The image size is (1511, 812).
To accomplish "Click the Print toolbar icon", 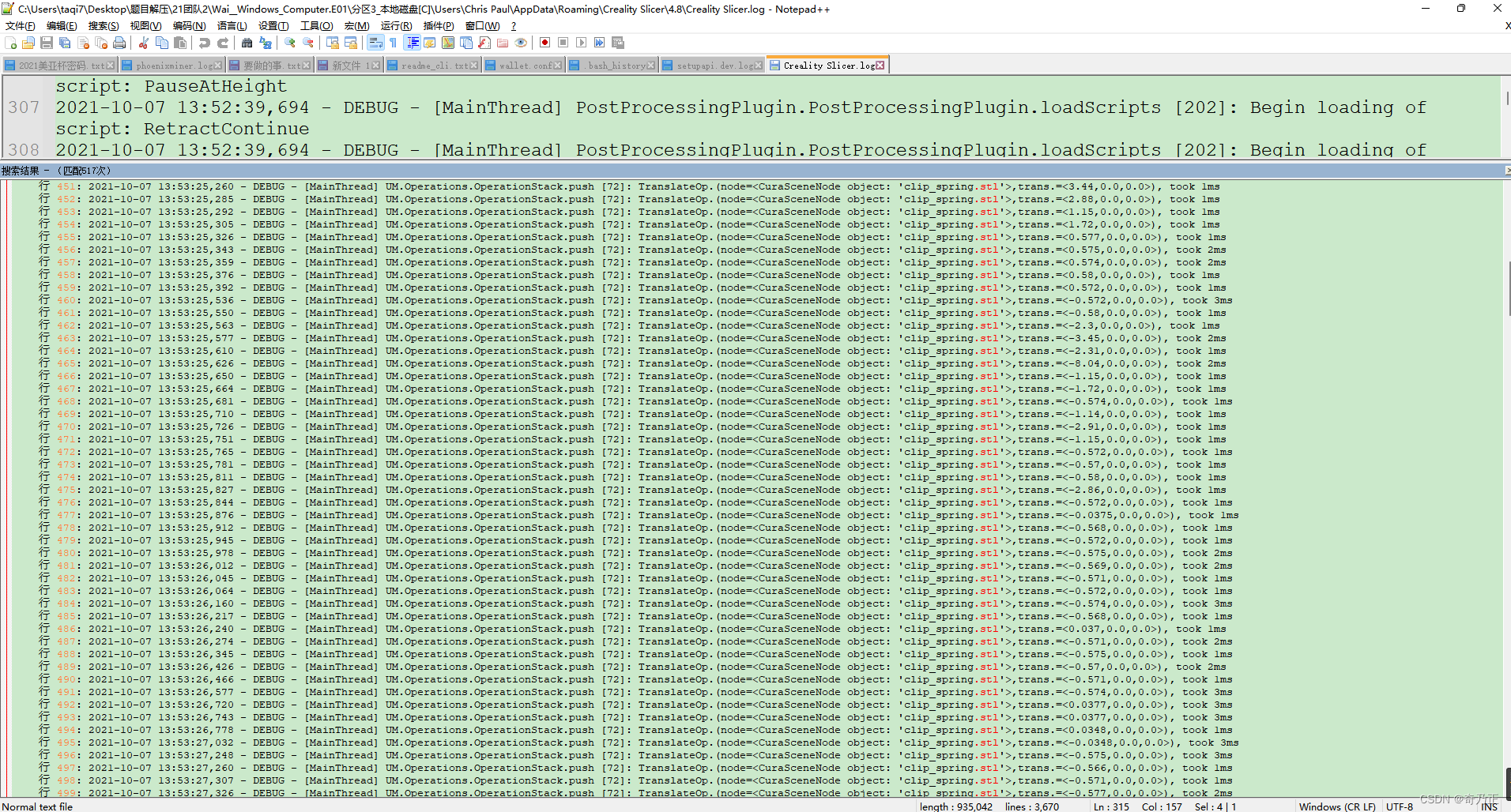I will pos(119,43).
